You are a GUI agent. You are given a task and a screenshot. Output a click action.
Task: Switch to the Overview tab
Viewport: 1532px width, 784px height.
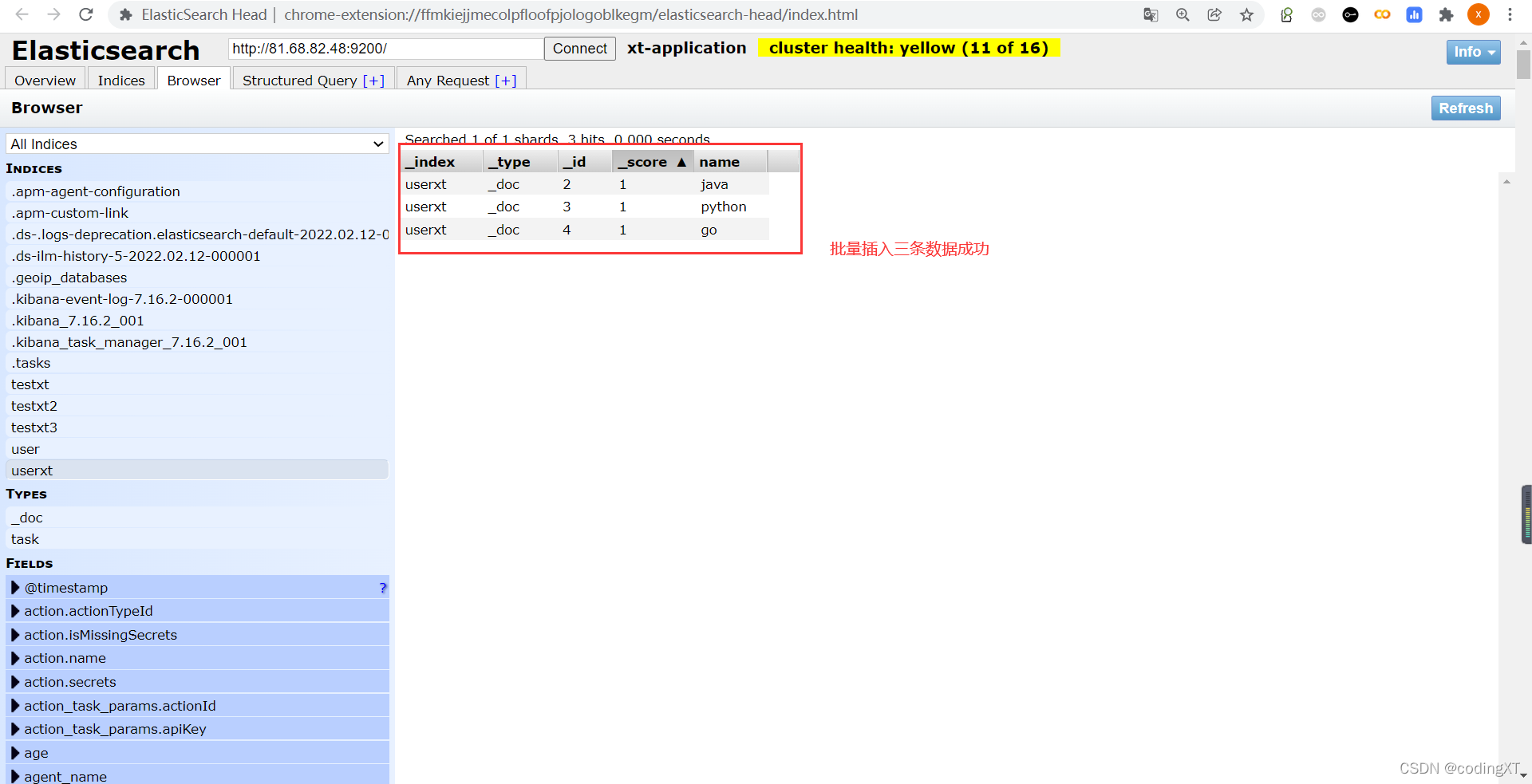[45, 80]
